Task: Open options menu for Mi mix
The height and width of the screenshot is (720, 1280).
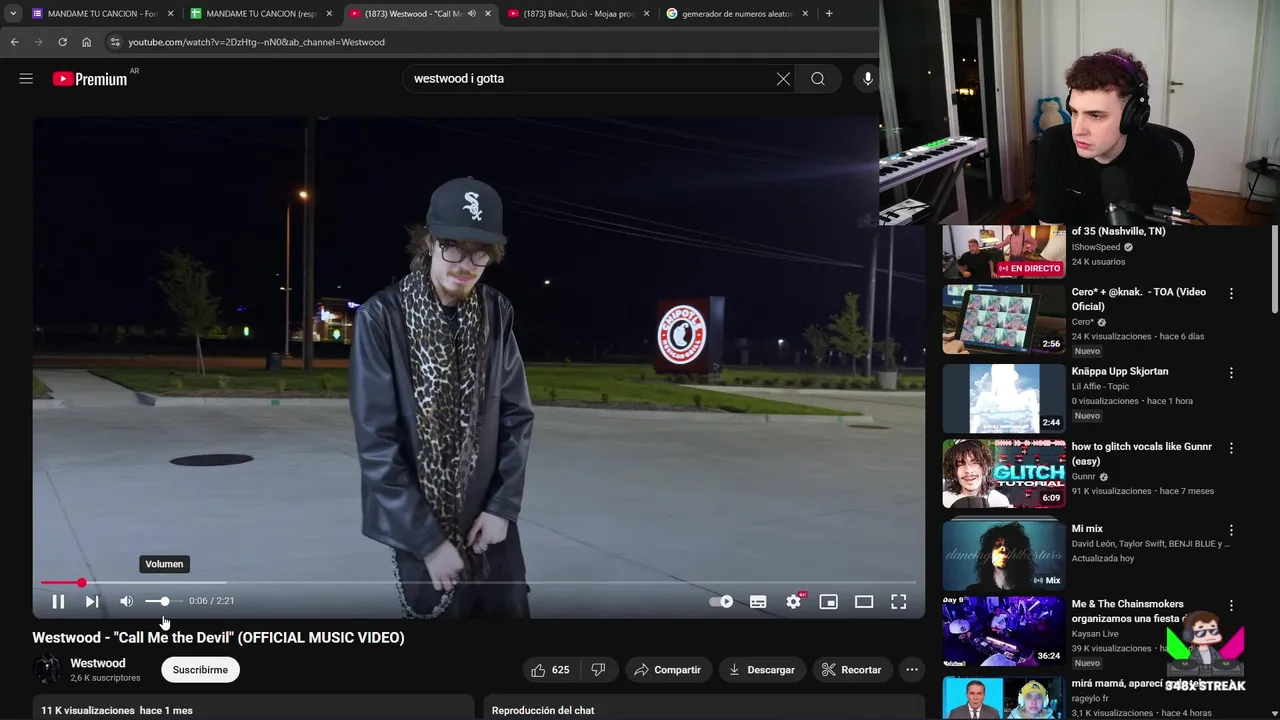Action: (1231, 531)
